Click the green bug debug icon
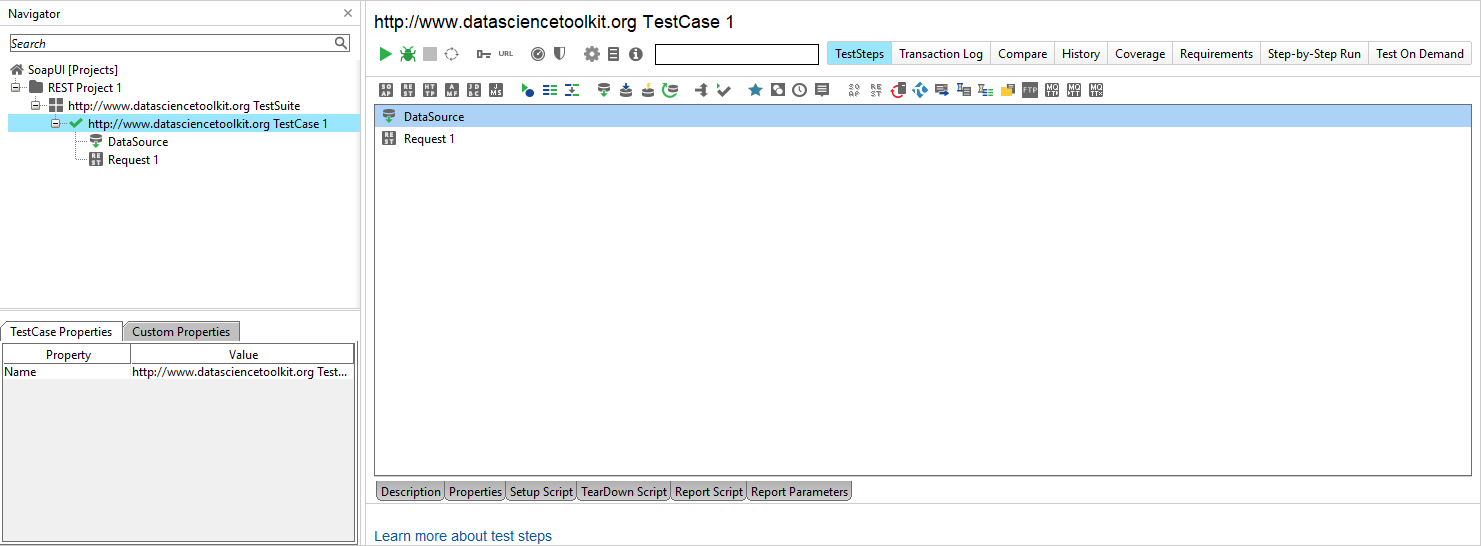 [408, 54]
